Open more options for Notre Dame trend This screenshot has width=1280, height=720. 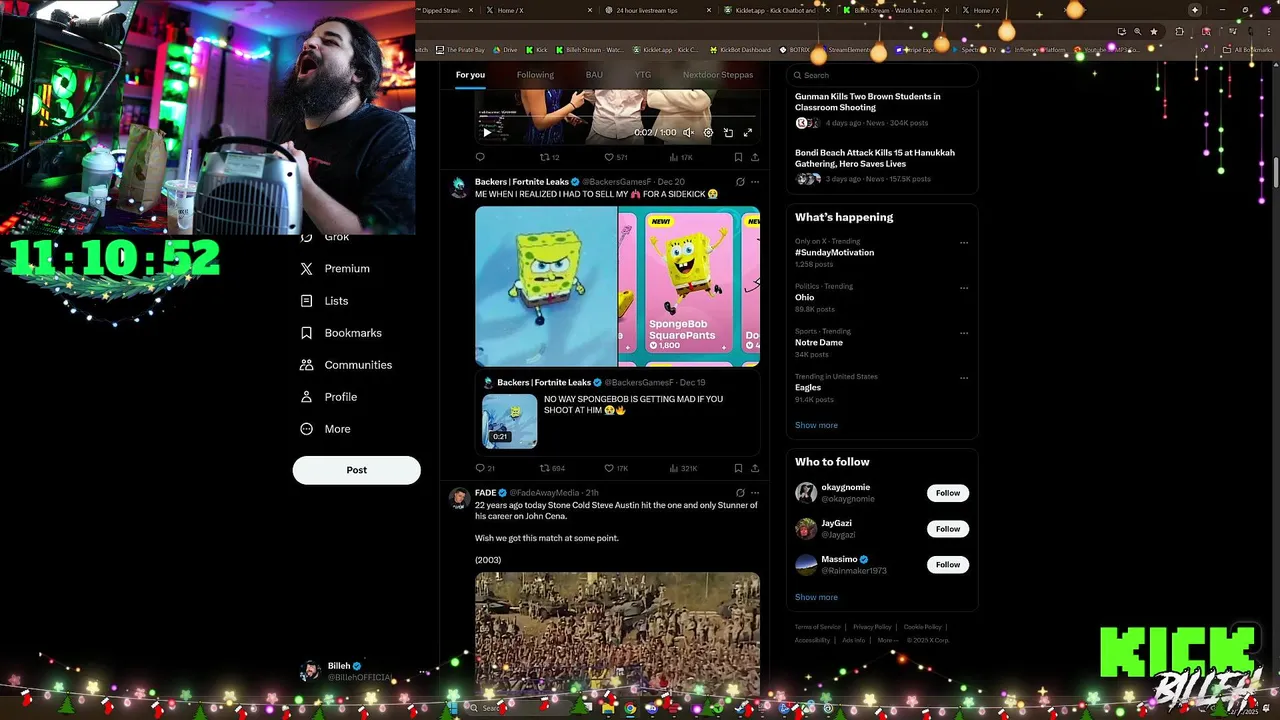pyautogui.click(x=964, y=332)
